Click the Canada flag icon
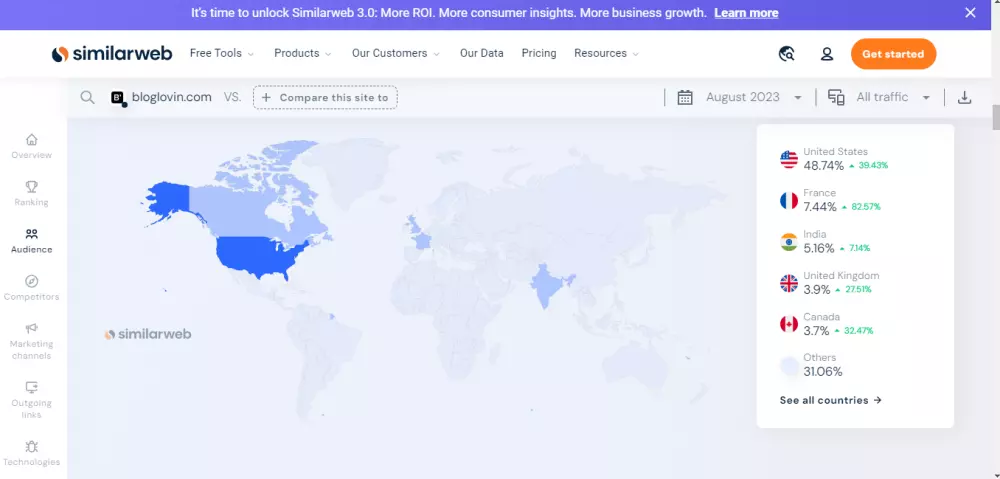1000x479 pixels. click(x=789, y=324)
